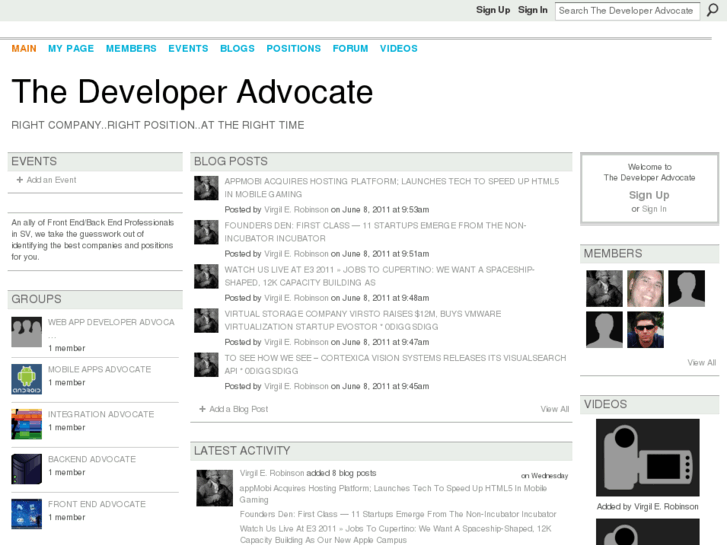Open Founders Den First Class post title
The image size is (727, 545).
pyautogui.click(x=375, y=232)
